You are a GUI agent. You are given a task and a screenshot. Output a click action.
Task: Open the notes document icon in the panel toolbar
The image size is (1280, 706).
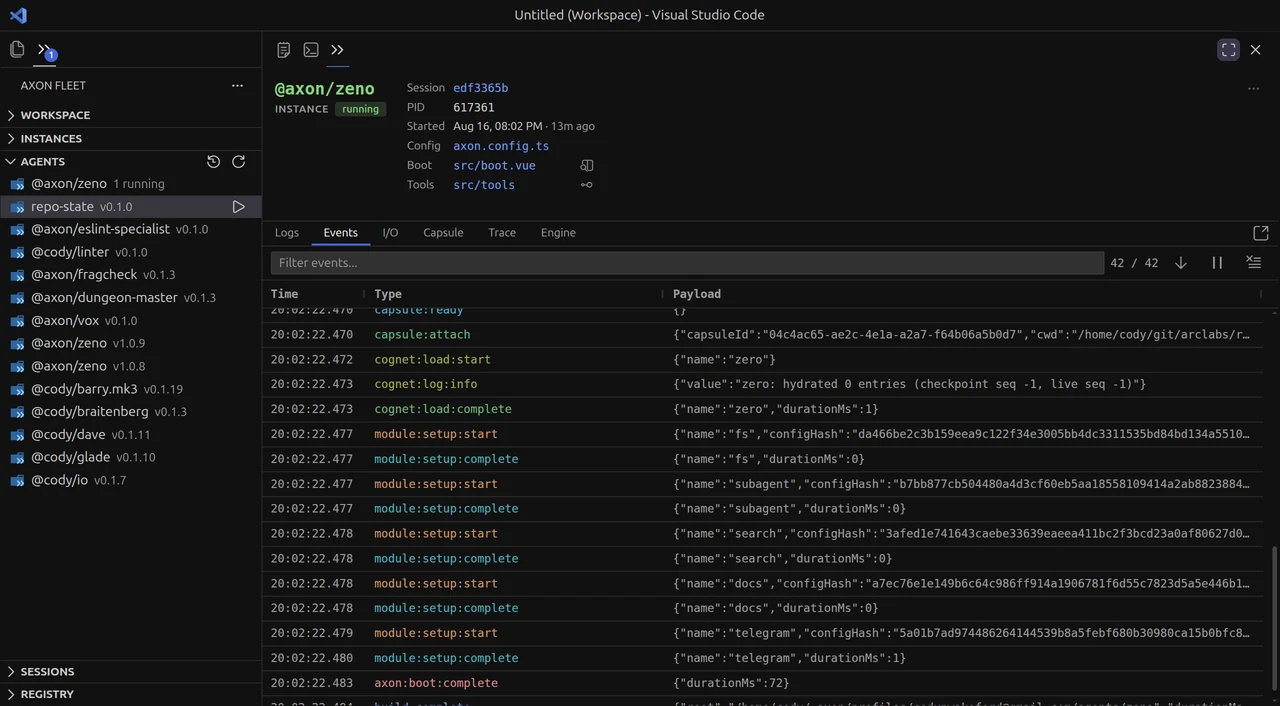(284, 49)
